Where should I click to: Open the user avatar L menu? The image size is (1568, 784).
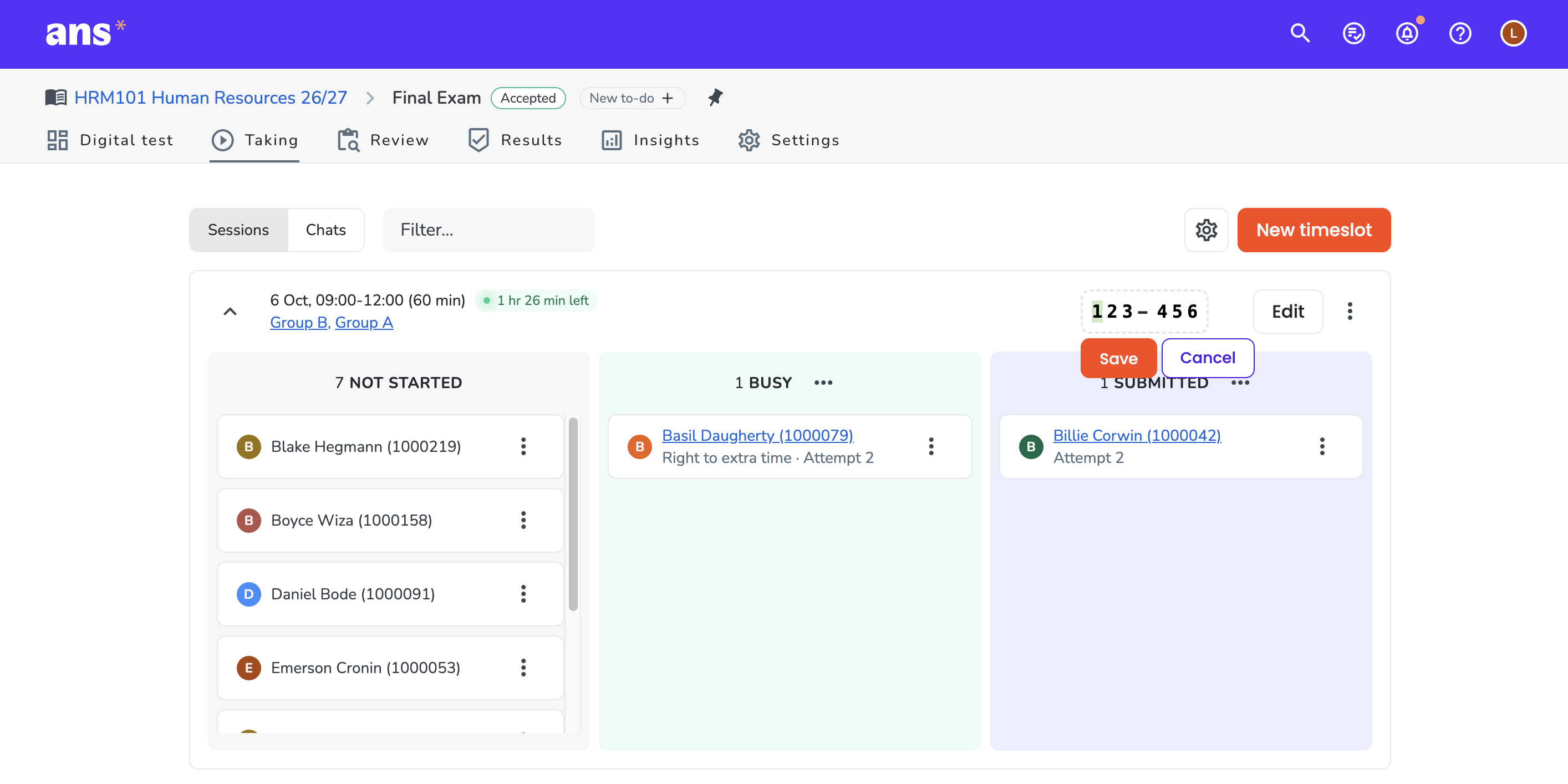[1513, 33]
